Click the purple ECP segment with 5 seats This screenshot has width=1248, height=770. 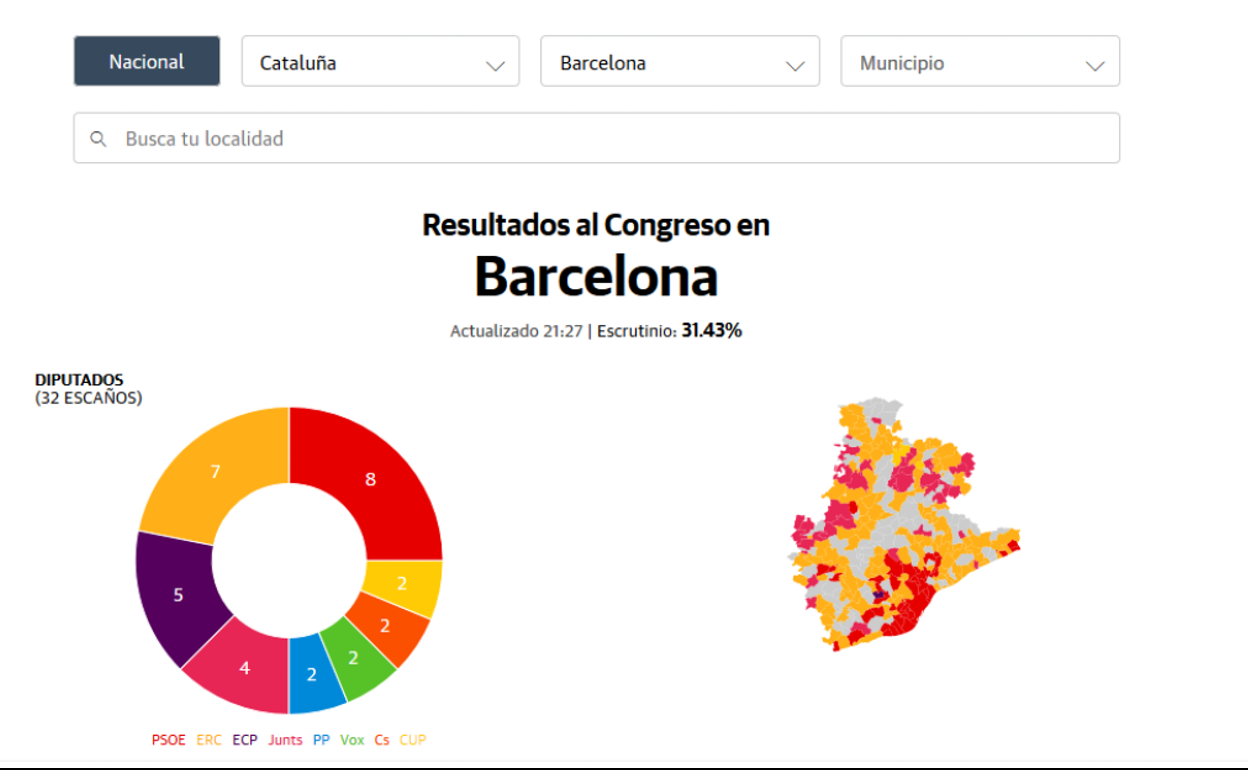[x=178, y=595]
